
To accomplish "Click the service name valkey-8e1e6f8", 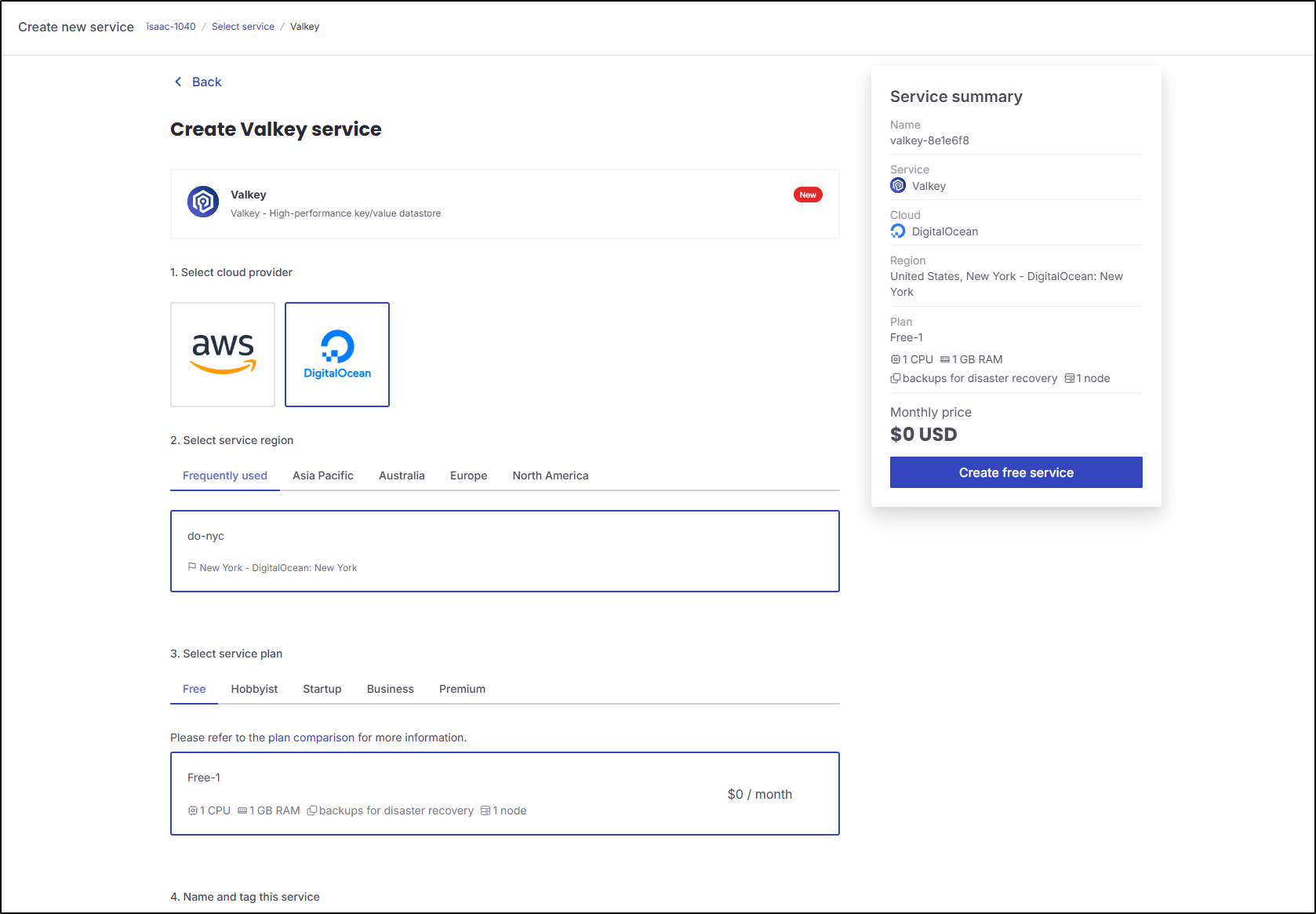I will pos(929,140).
